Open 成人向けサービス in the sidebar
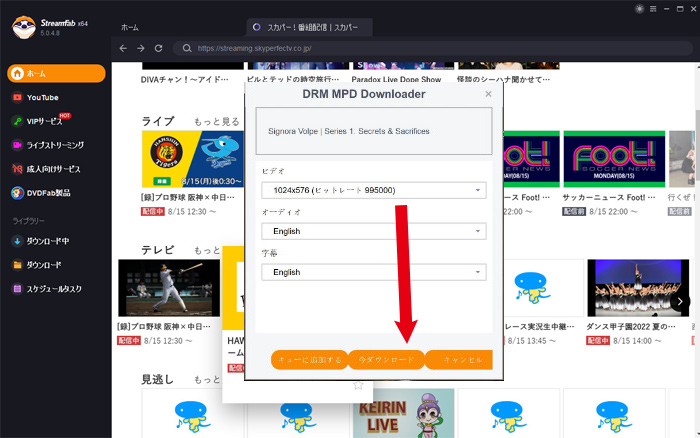The height and width of the screenshot is (438, 700). point(56,169)
